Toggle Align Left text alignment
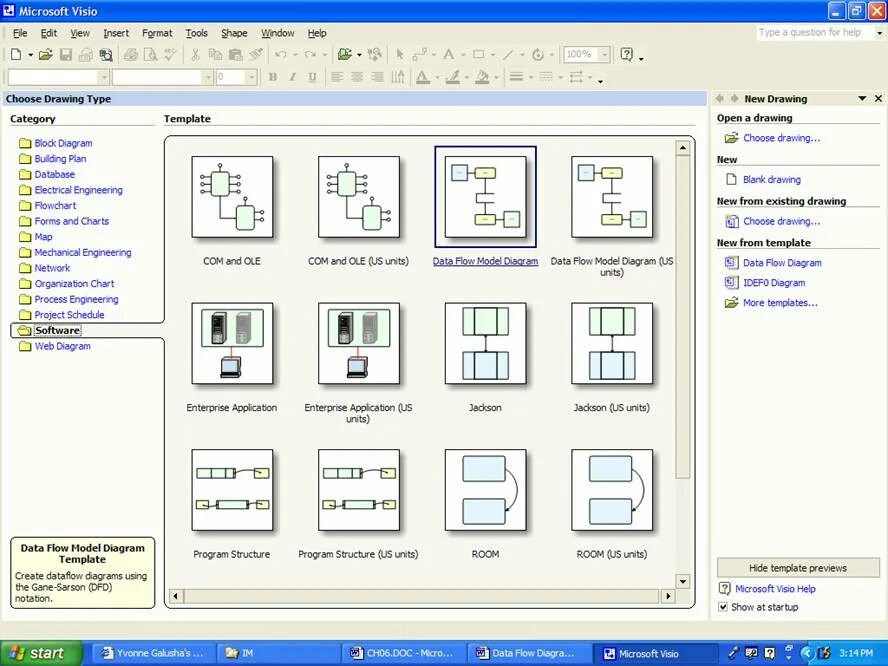Viewport: 888px width, 666px height. tap(337, 77)
